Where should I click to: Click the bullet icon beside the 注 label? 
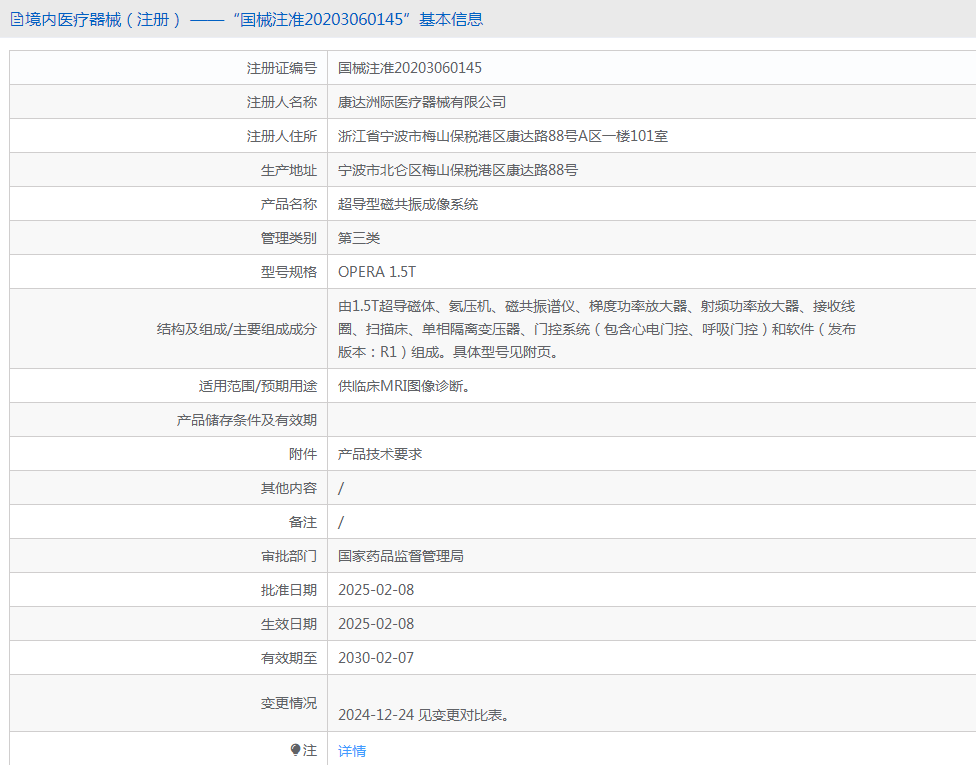[x=295, y=749]
